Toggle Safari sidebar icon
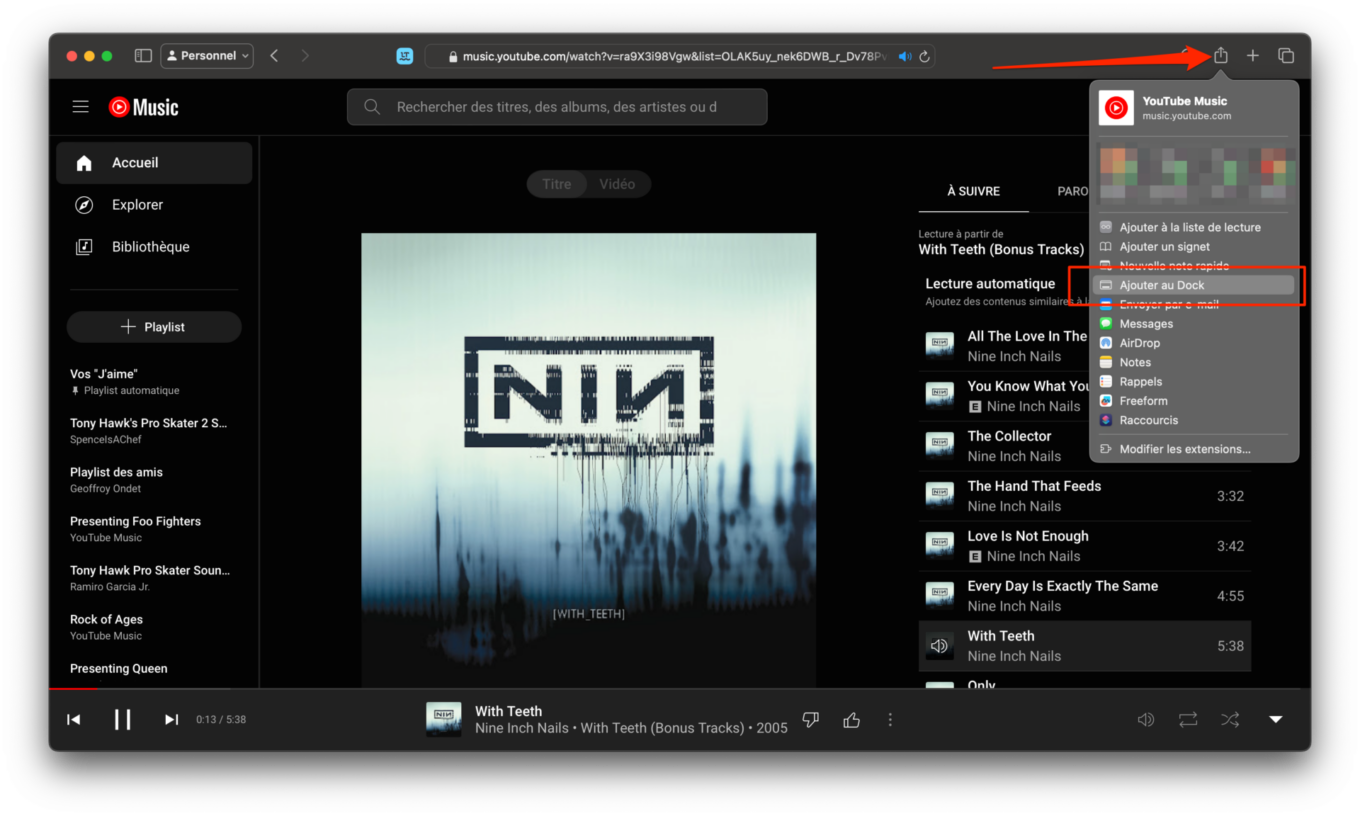The height and width of the screenshot is (816, 1360). tap(143, 56)
